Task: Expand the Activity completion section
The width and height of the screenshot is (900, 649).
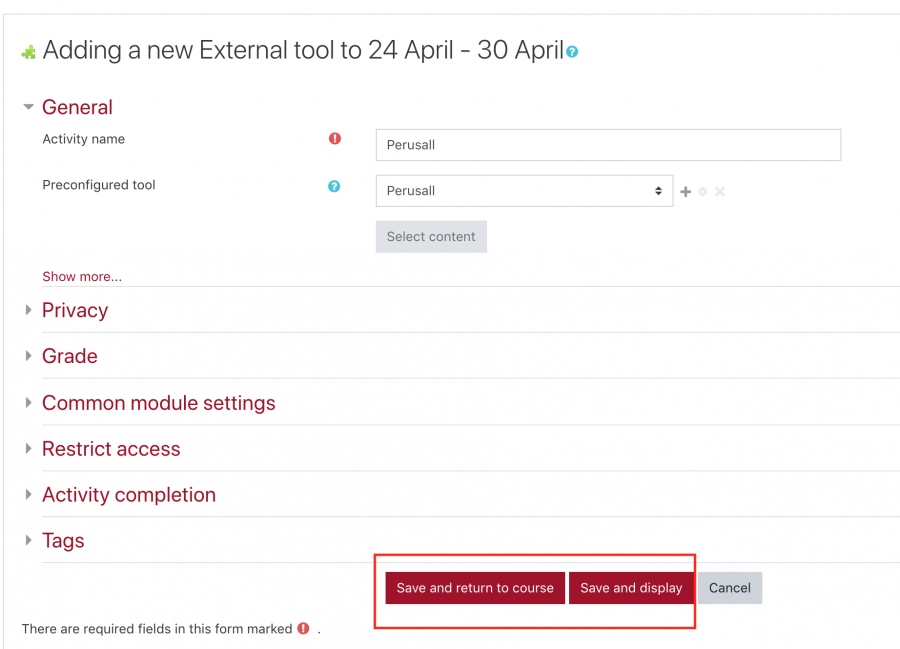Action: click(x=129, y=495)
